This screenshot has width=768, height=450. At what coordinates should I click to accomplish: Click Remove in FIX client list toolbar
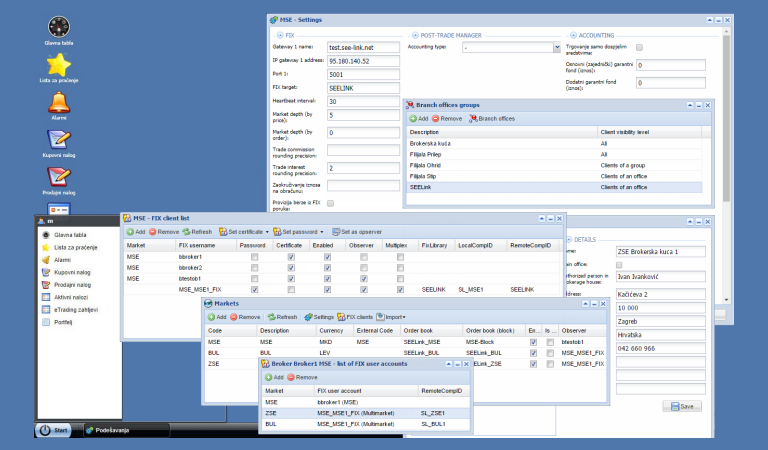(164, 232)
